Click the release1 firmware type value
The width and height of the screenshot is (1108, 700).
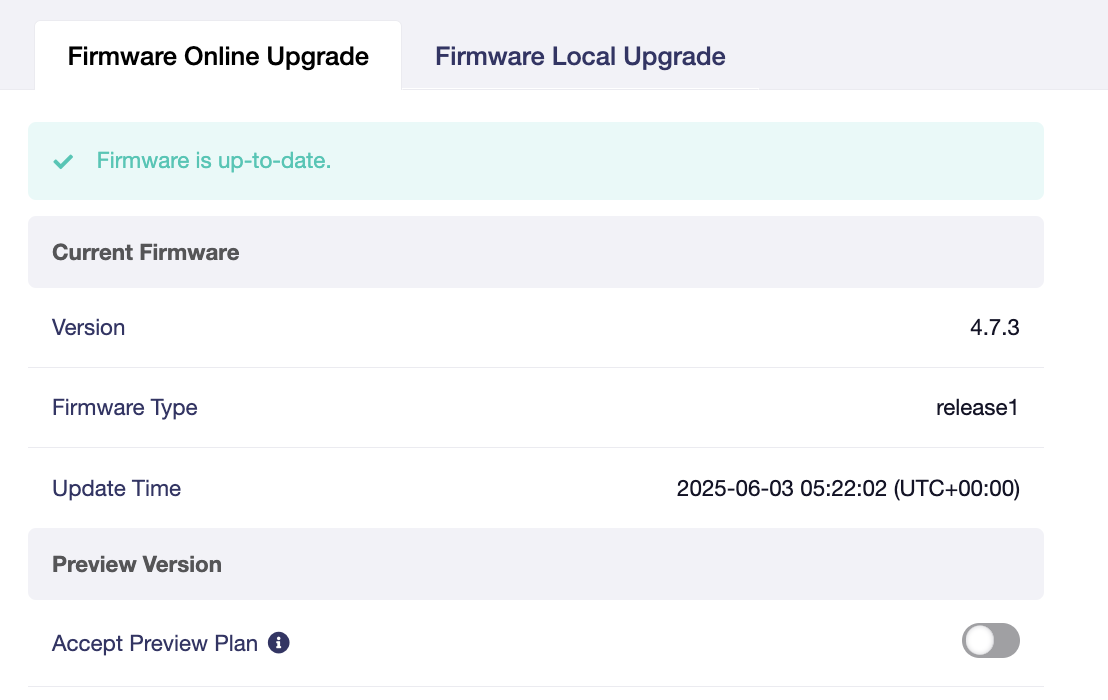point(977,407)
